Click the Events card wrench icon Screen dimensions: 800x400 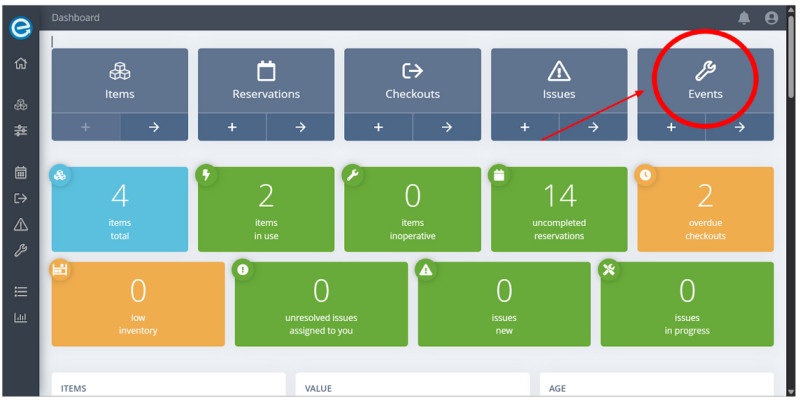tap(705, 71)
